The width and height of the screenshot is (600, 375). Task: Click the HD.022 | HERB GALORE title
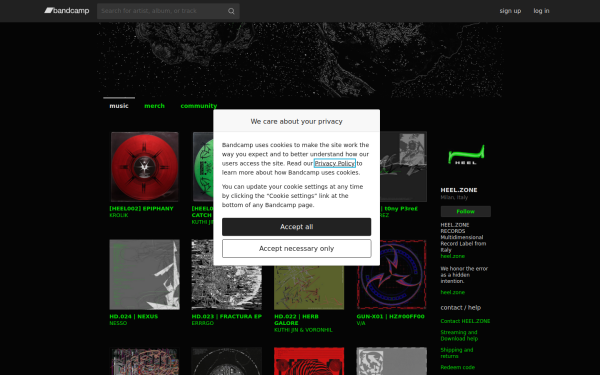pyautogui.click(x=296, y=320)
